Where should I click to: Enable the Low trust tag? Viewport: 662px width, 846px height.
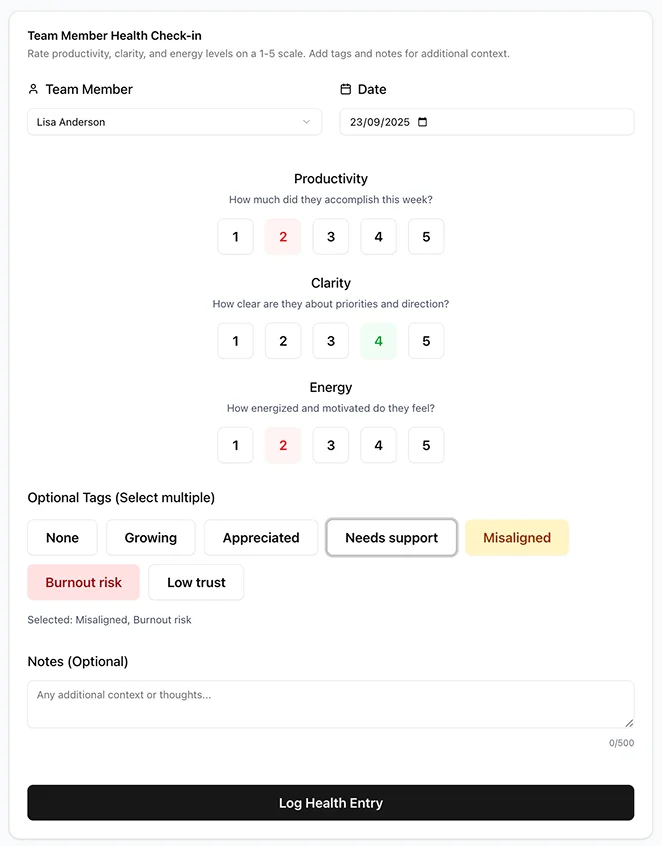click(x=196, y=582)
